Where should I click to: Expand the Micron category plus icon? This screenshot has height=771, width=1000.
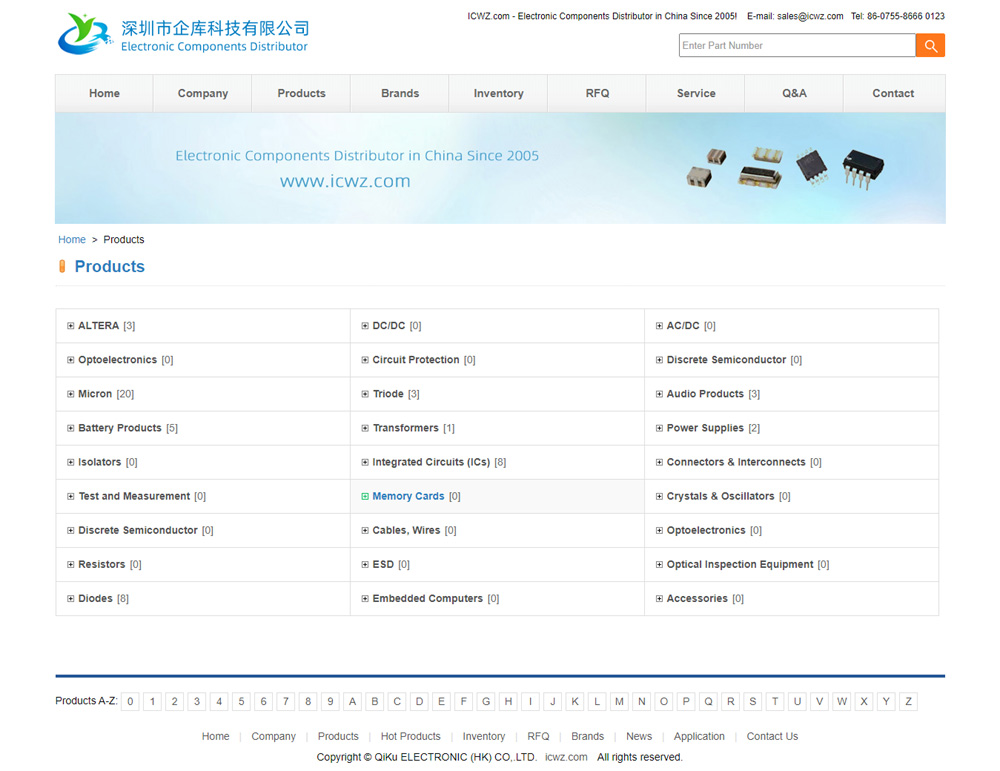tap(70, 394)
